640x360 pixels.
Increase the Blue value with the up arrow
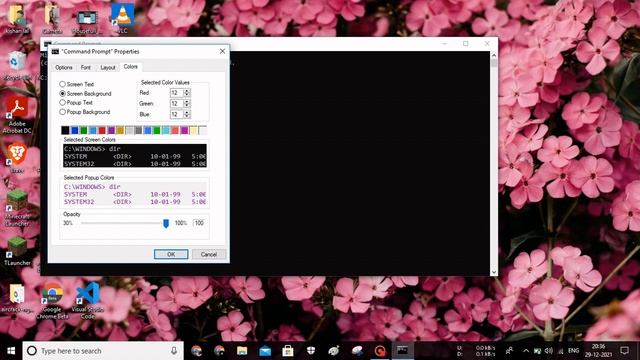tap(187, 112)
